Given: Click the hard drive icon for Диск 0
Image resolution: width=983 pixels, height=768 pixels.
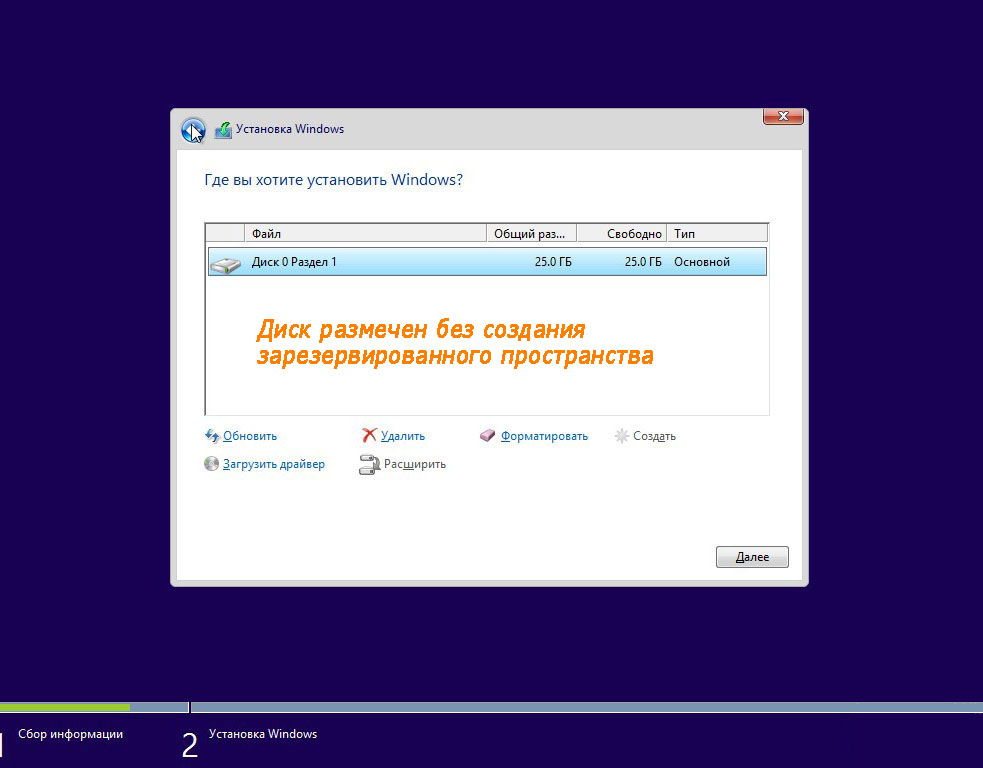Looking at the screenshot, I should pos(226,263).
